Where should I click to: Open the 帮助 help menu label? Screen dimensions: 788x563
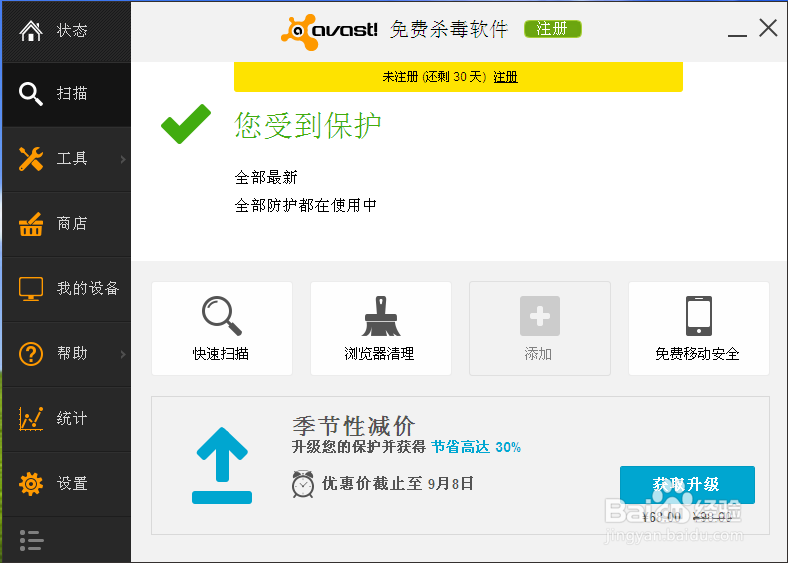pyautogui.click(x=72, y=353)
